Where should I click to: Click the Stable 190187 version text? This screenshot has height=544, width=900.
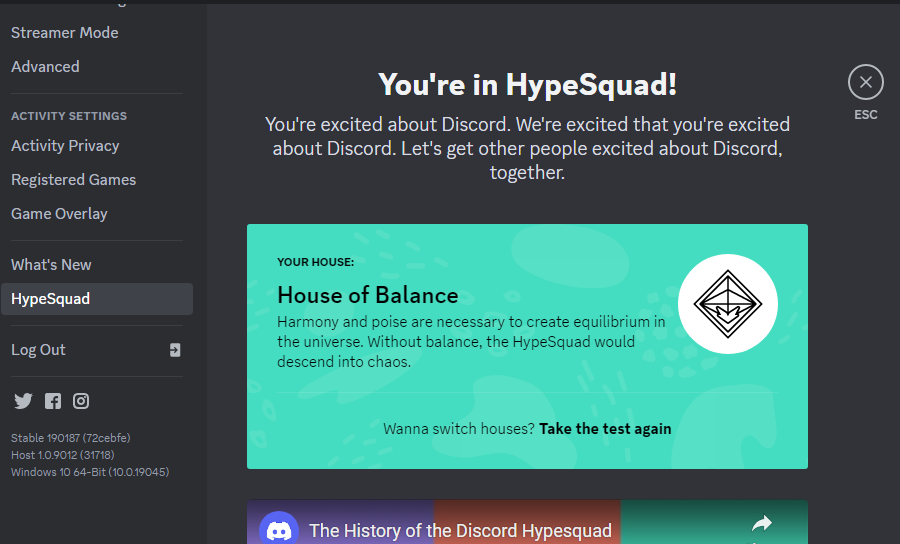pos(71,438)
